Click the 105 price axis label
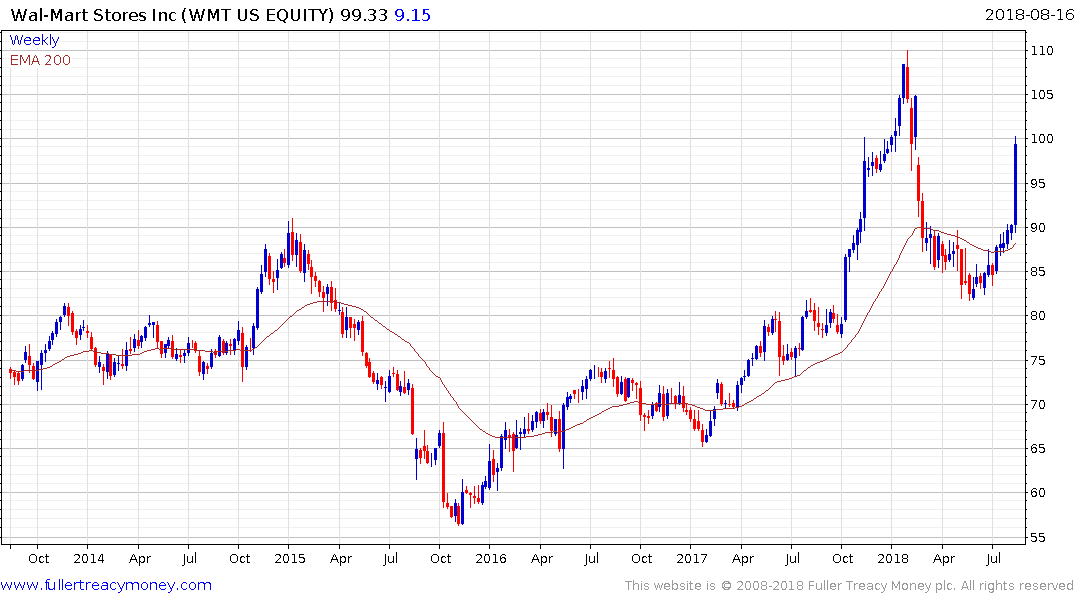 [1042, 95]
